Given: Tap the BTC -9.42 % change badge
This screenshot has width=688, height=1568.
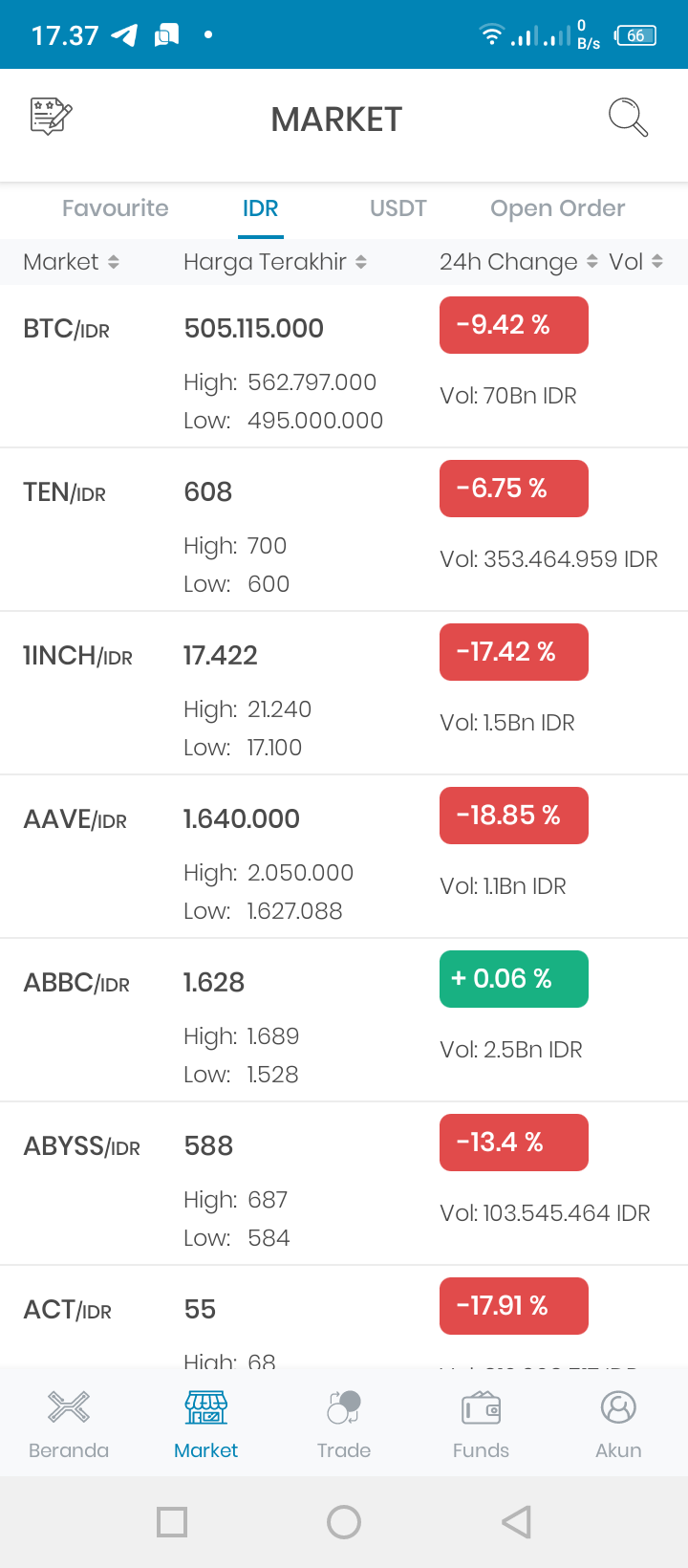Looking at the screenshot, I should [x=514, y=325].
